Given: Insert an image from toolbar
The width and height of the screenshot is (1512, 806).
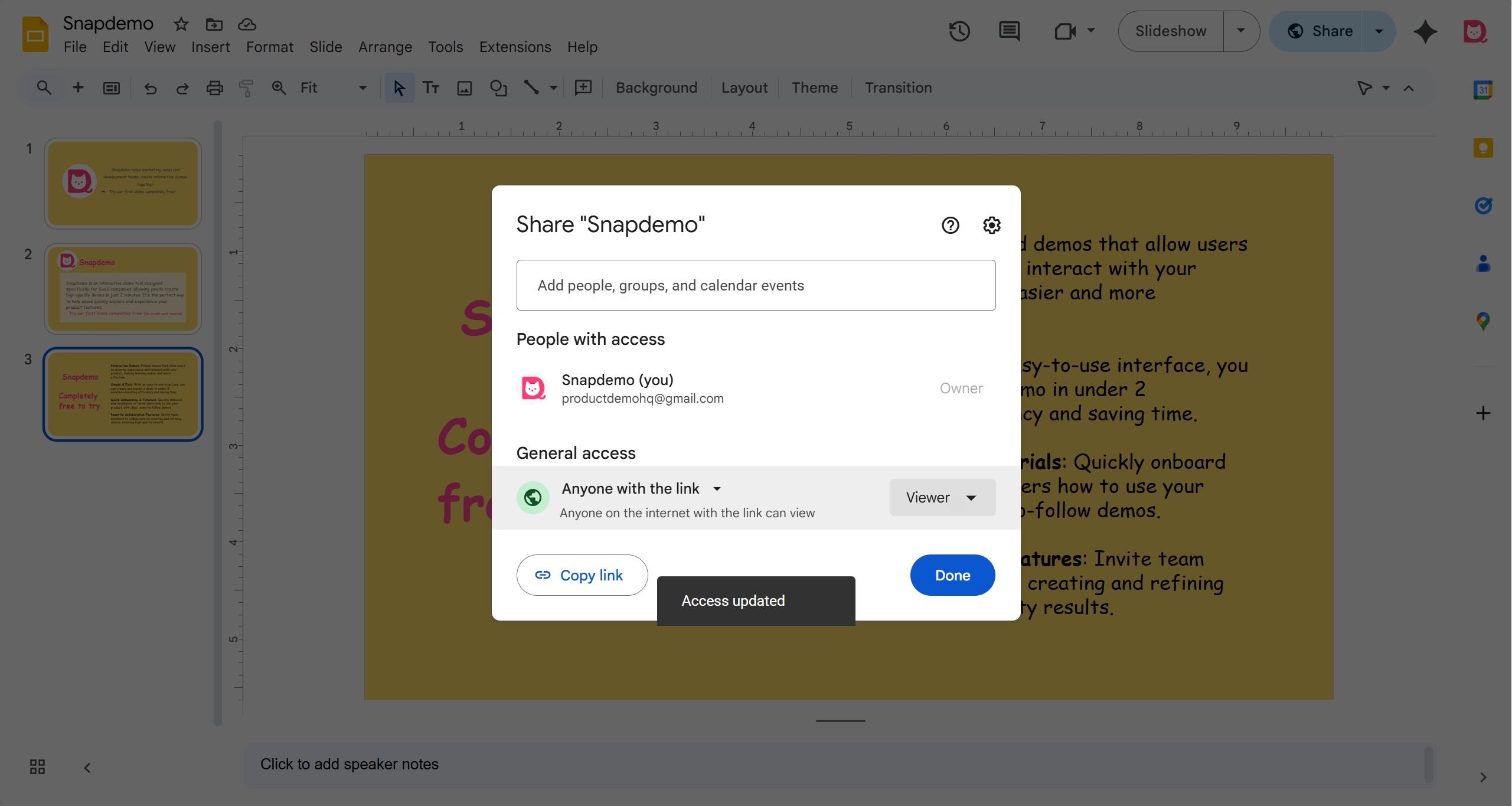Looking at the screenshot, I should pos(465,88).
